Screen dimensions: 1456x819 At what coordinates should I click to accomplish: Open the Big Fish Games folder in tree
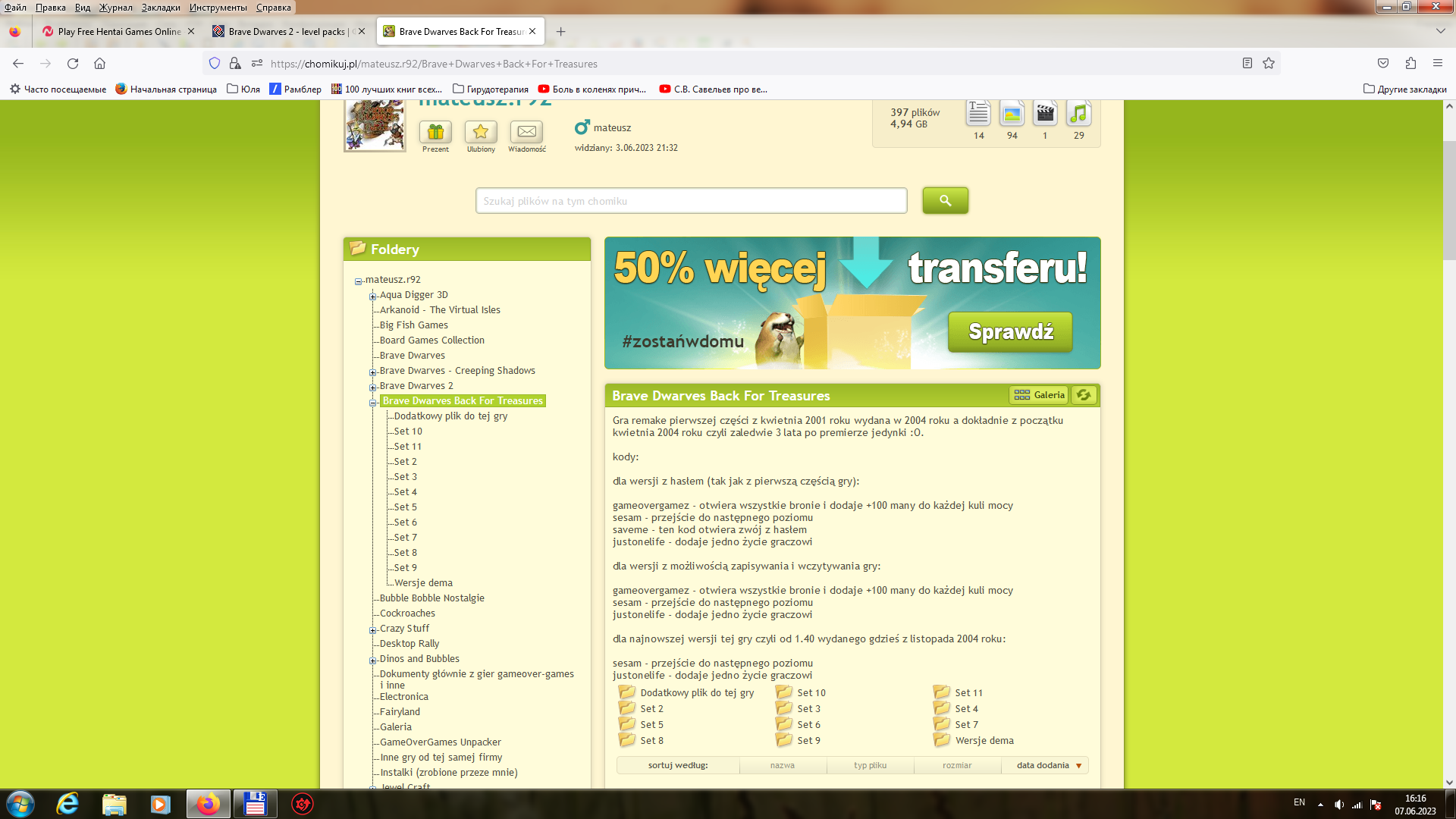click(414, 325)
